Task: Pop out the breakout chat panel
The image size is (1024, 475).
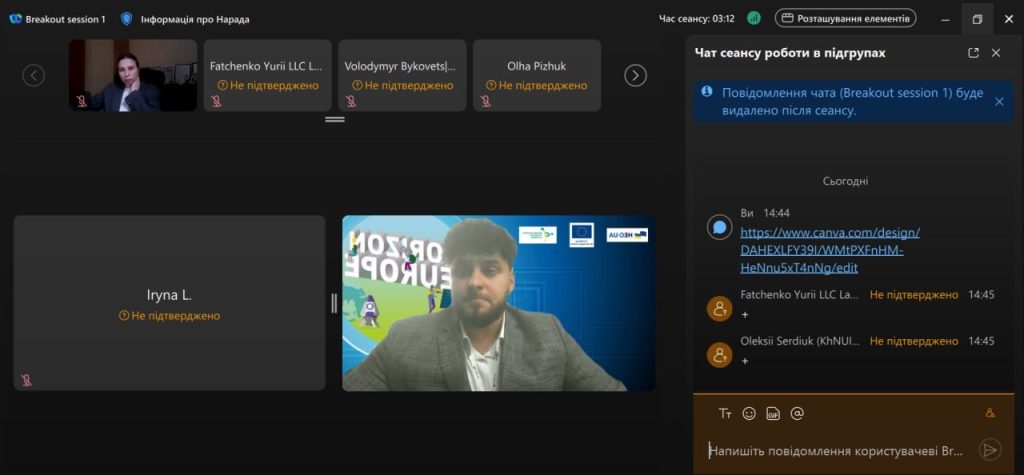Action: point(973,53)
